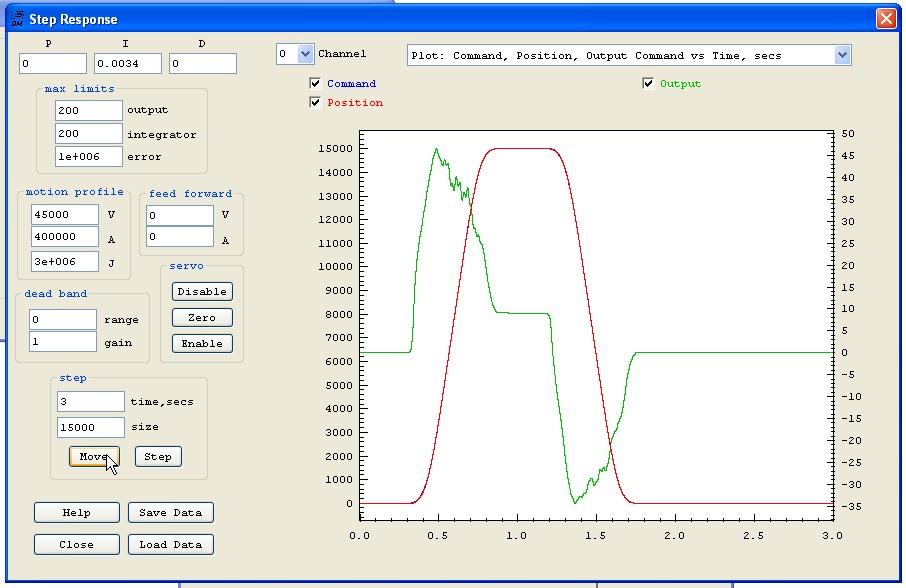Screen dimensions: 906x588
Task: Click the P gain input field
Action: click(52, 64)
